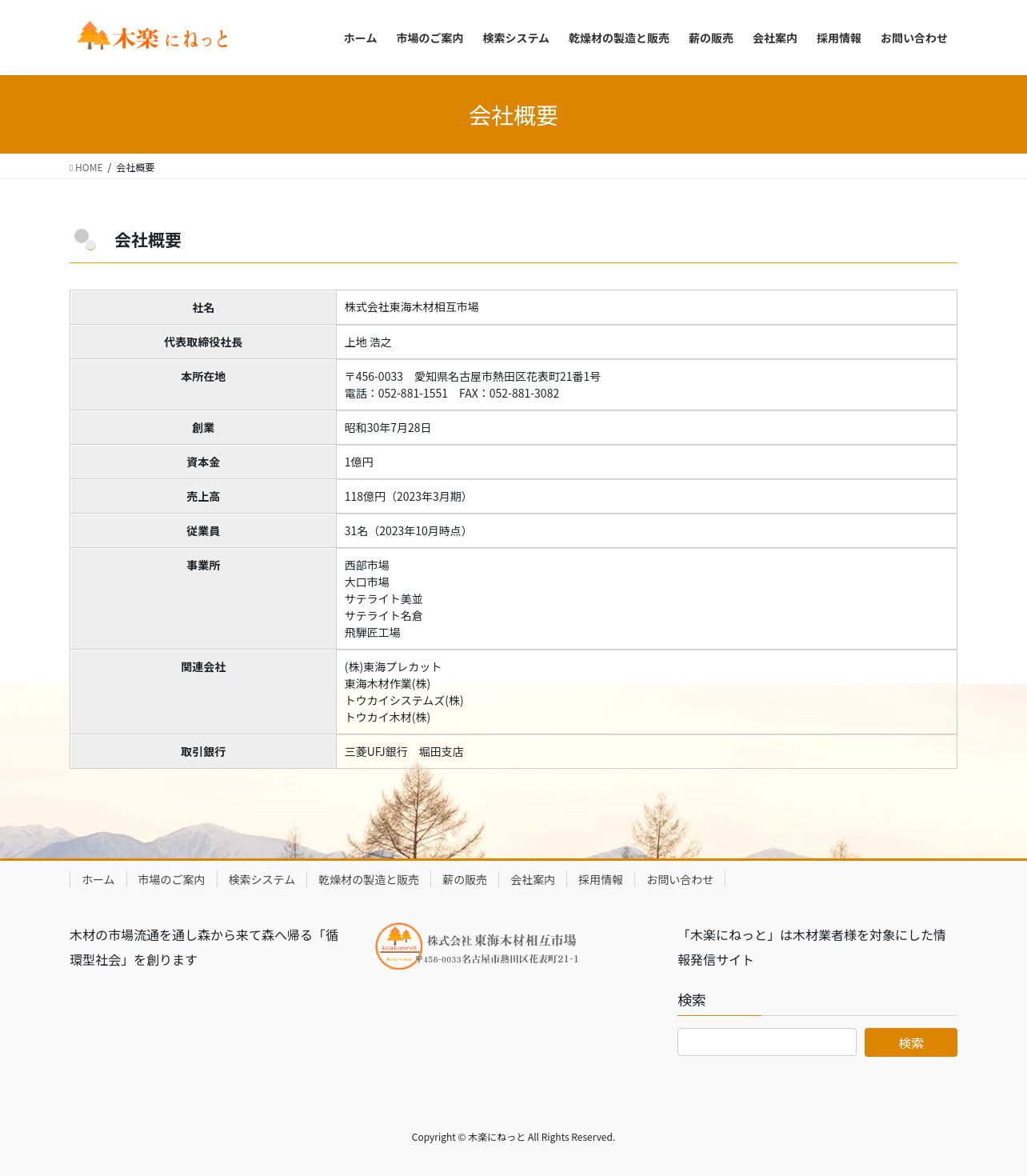
Task: Open 会社案内 in the header menu
Action: coord(775,38)
